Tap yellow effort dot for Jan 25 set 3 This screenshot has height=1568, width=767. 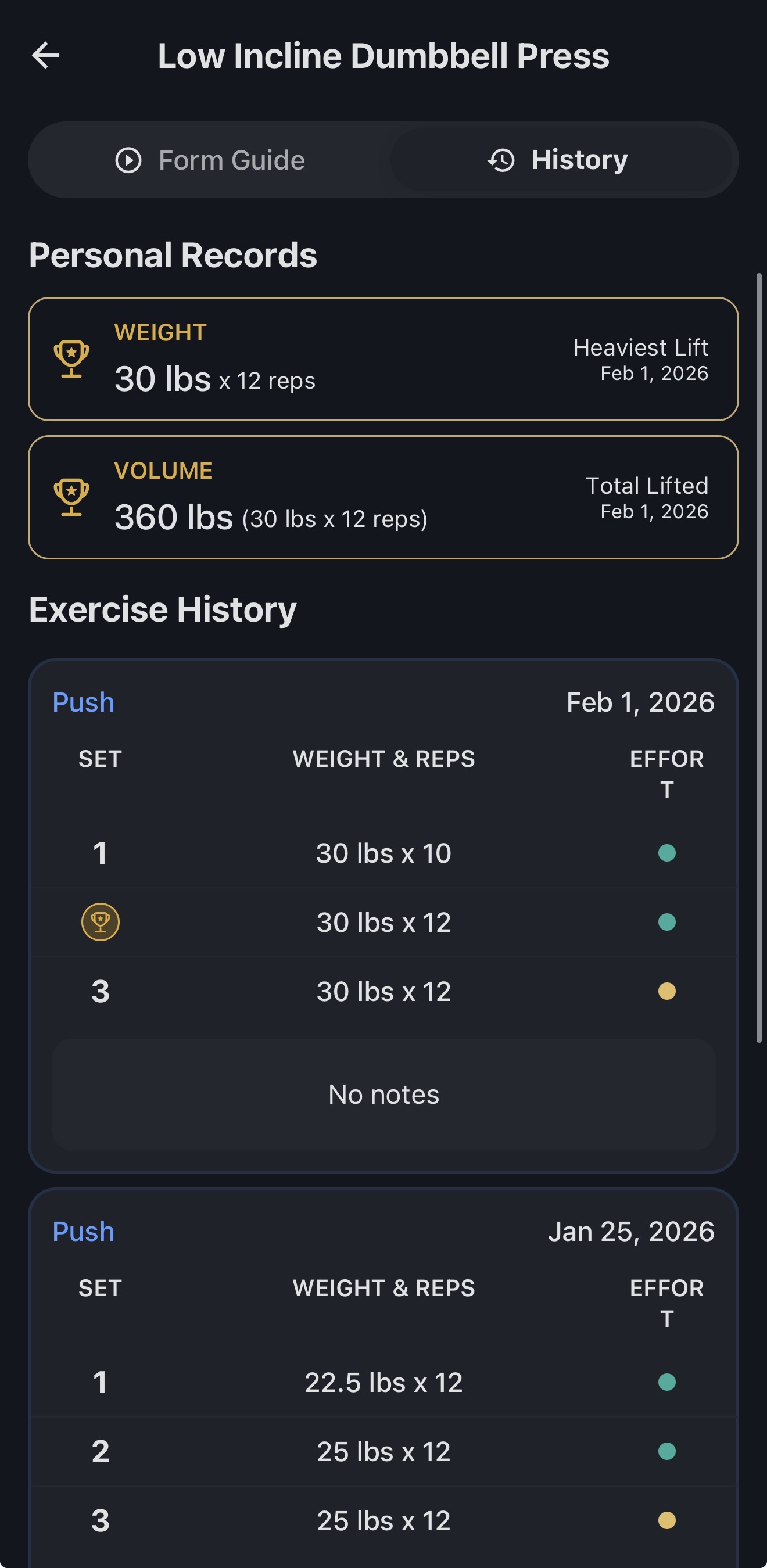point(666,1520)
